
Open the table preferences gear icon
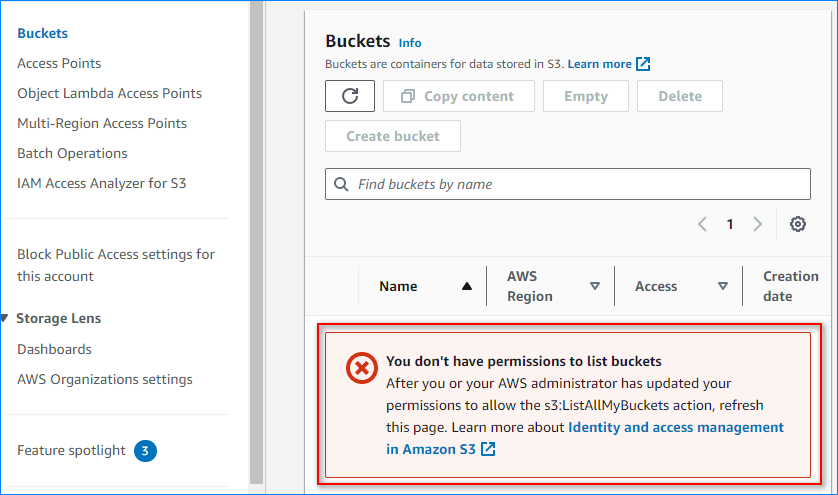(x=798, y=224)
